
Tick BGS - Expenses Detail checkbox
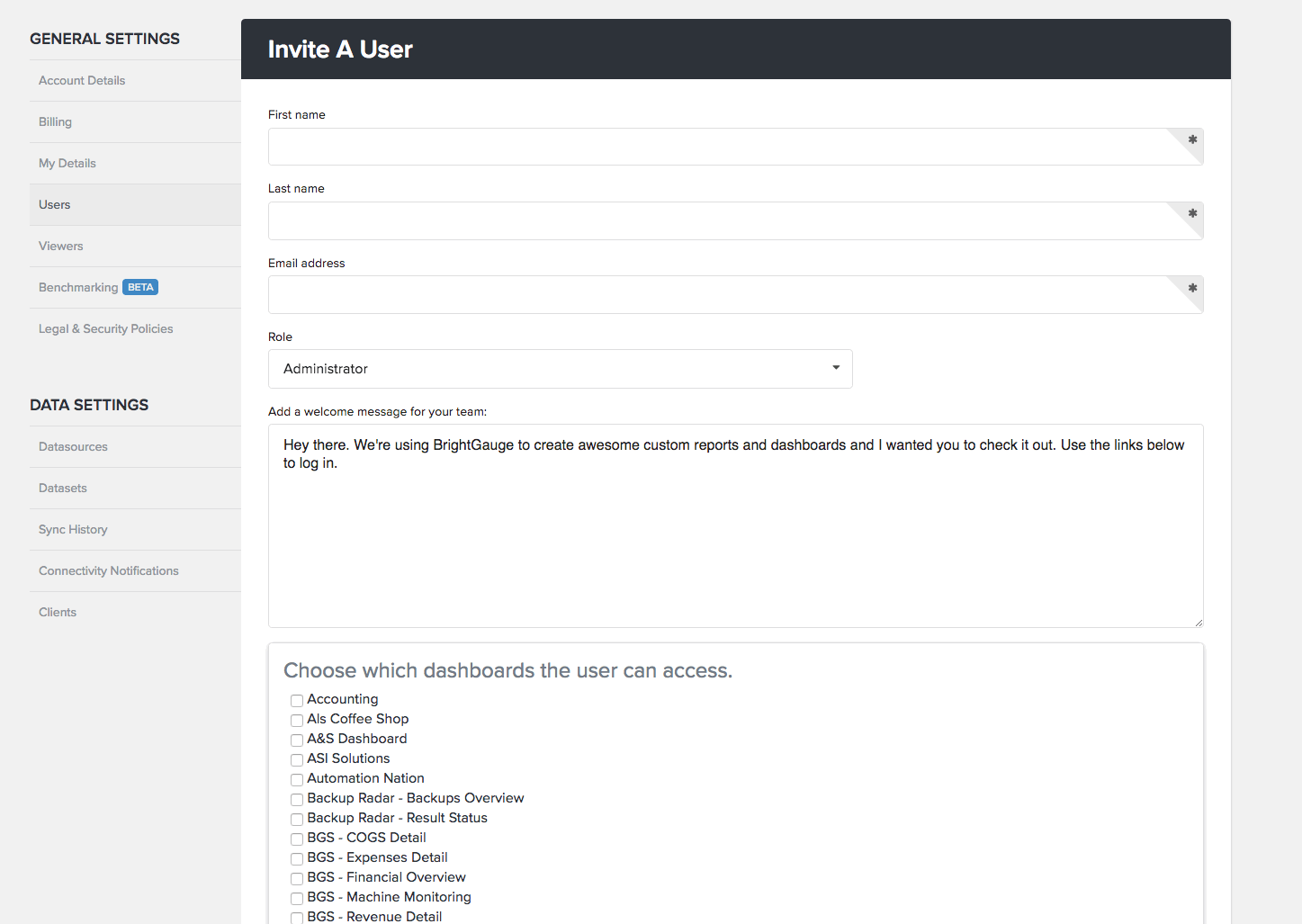[x=297, y=858]
